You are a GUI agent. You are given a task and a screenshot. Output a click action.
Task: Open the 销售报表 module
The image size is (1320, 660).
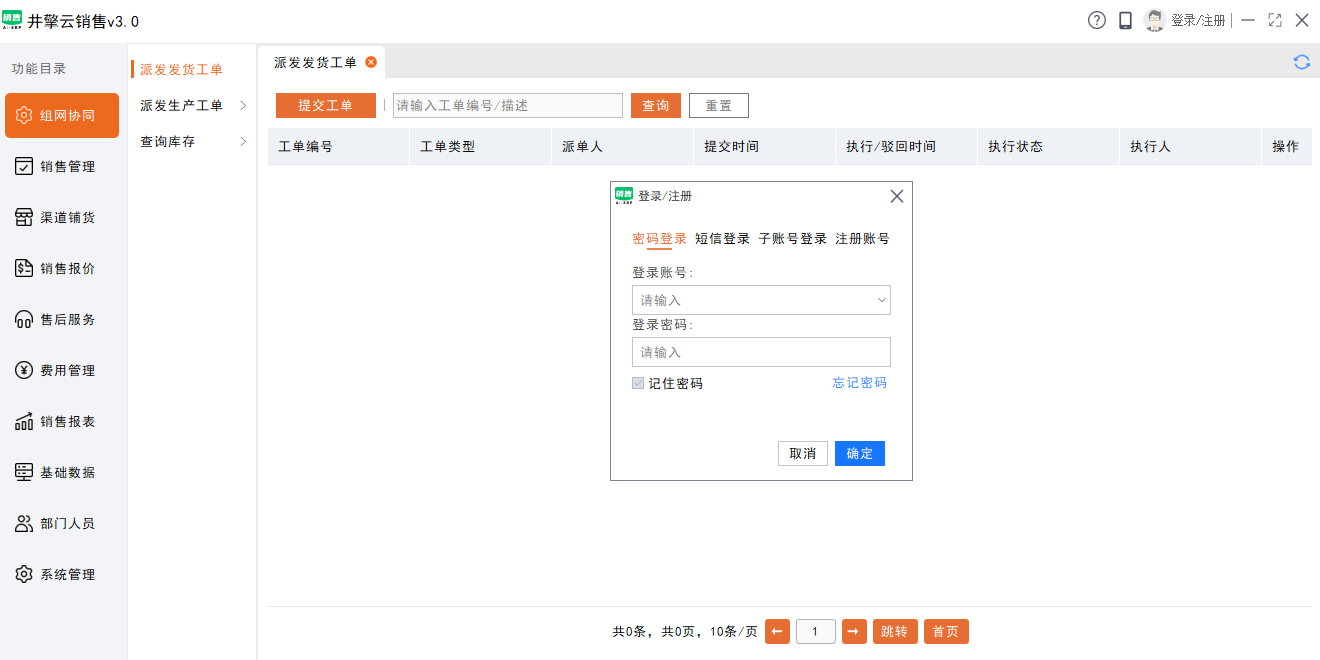pos(61,421)
